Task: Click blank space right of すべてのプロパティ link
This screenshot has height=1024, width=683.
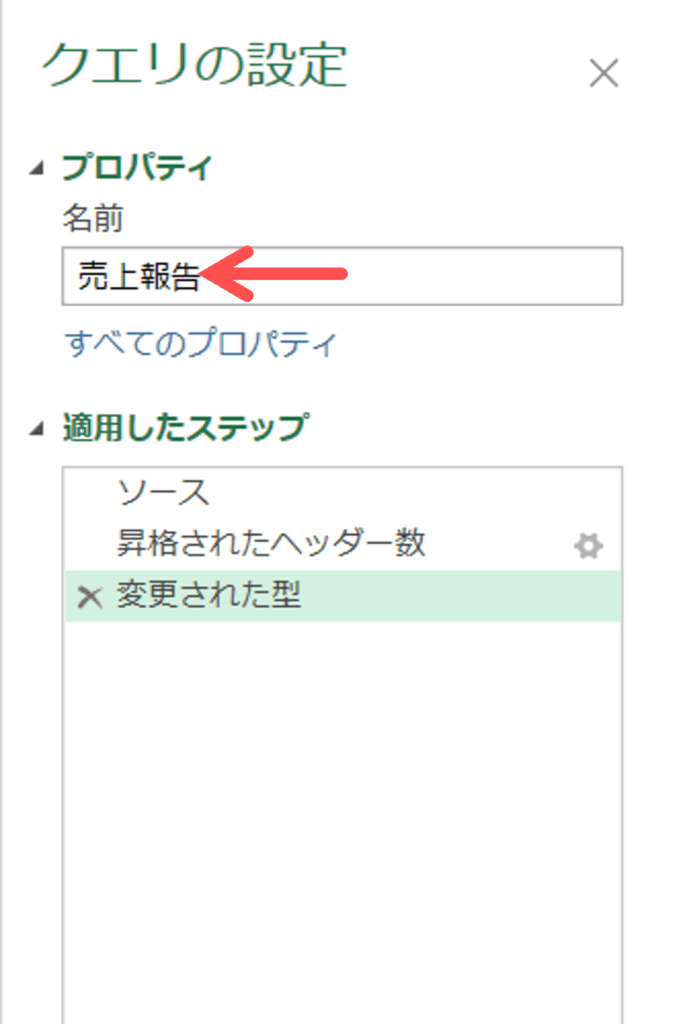Action: pos(480,344)
